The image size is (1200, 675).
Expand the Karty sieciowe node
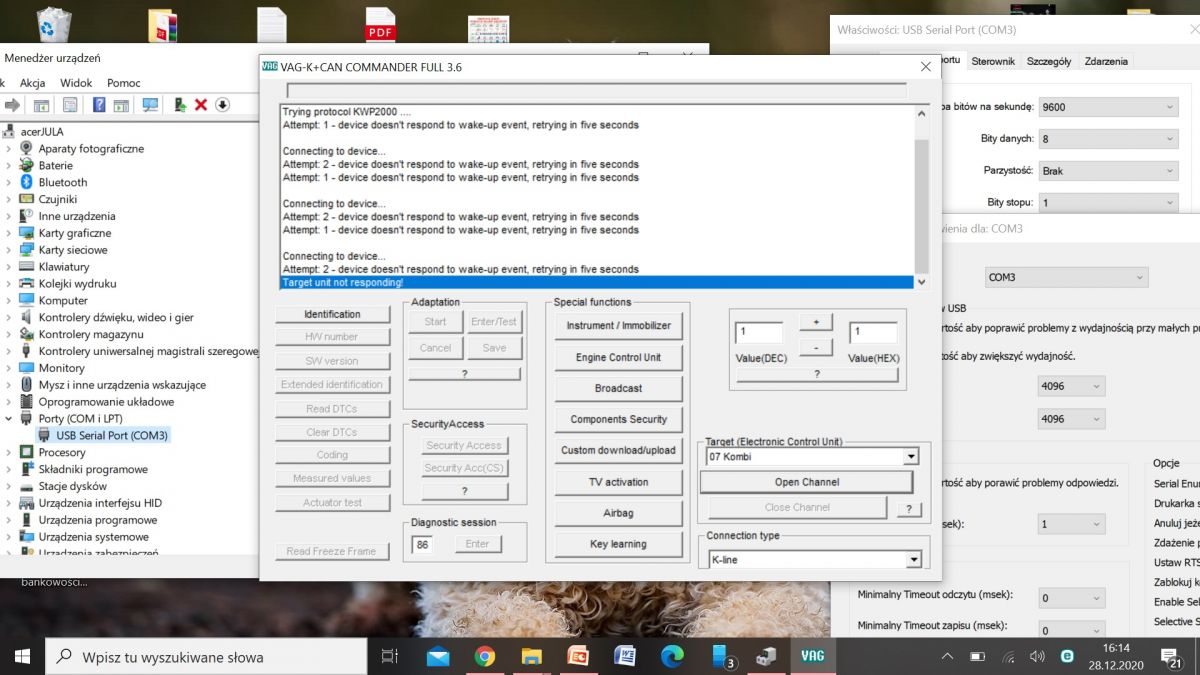[x=9, y=250]
